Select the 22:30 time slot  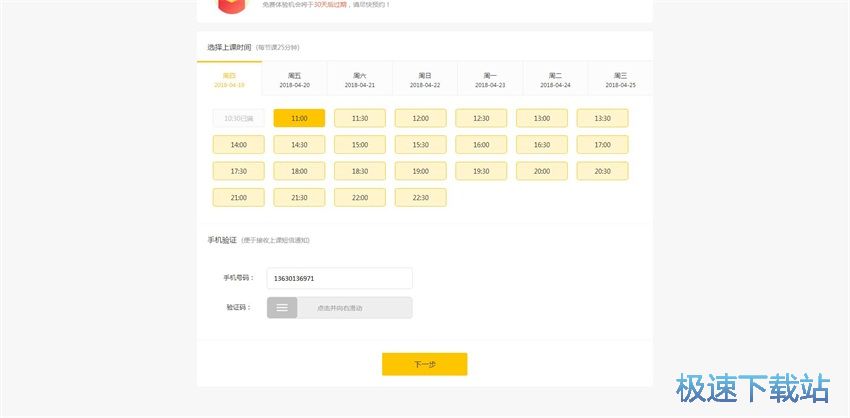pos(421,198)
